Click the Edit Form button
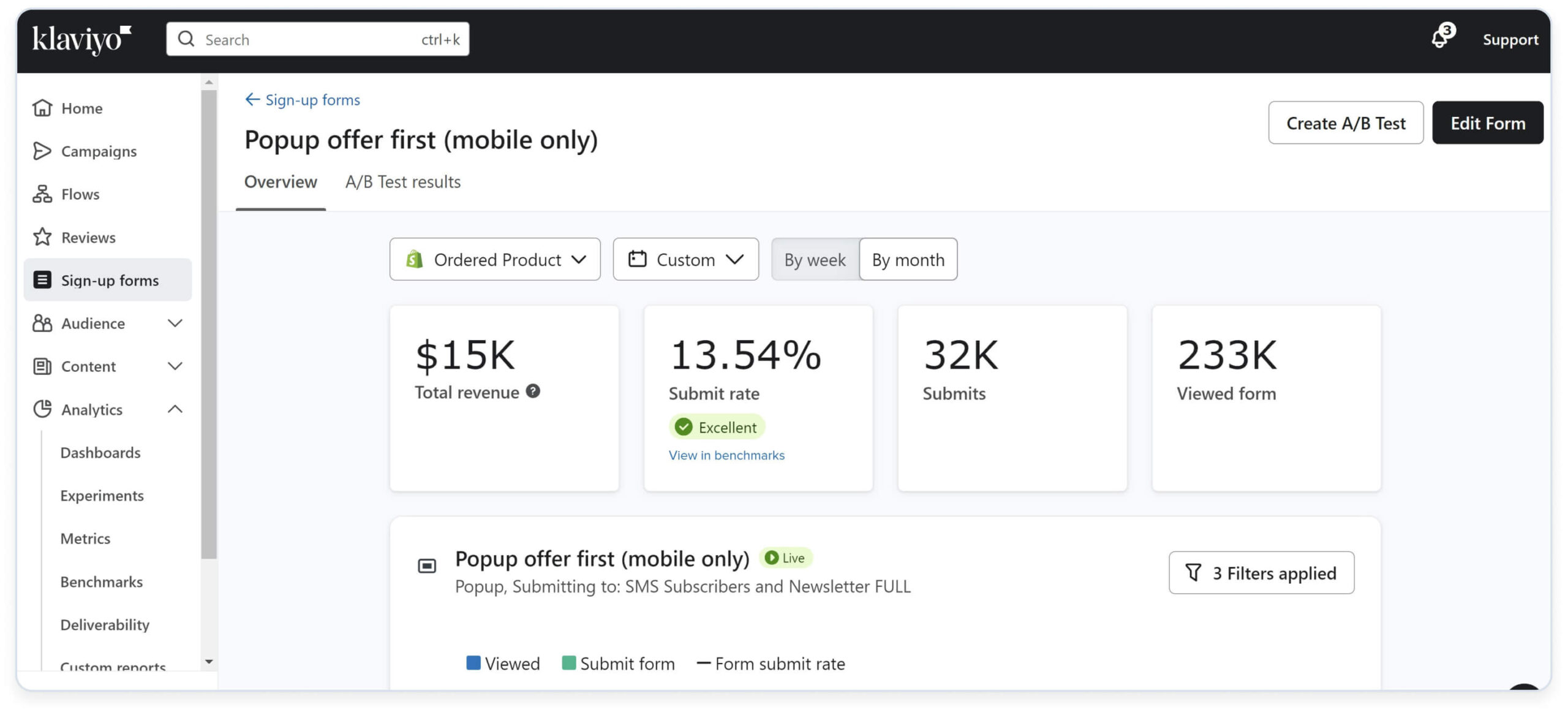This screenshot has width=1568, height=715. coord(1487,123)
